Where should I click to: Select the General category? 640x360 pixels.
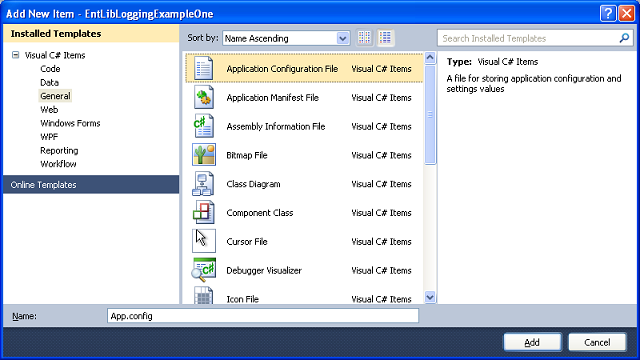[55, 96]
